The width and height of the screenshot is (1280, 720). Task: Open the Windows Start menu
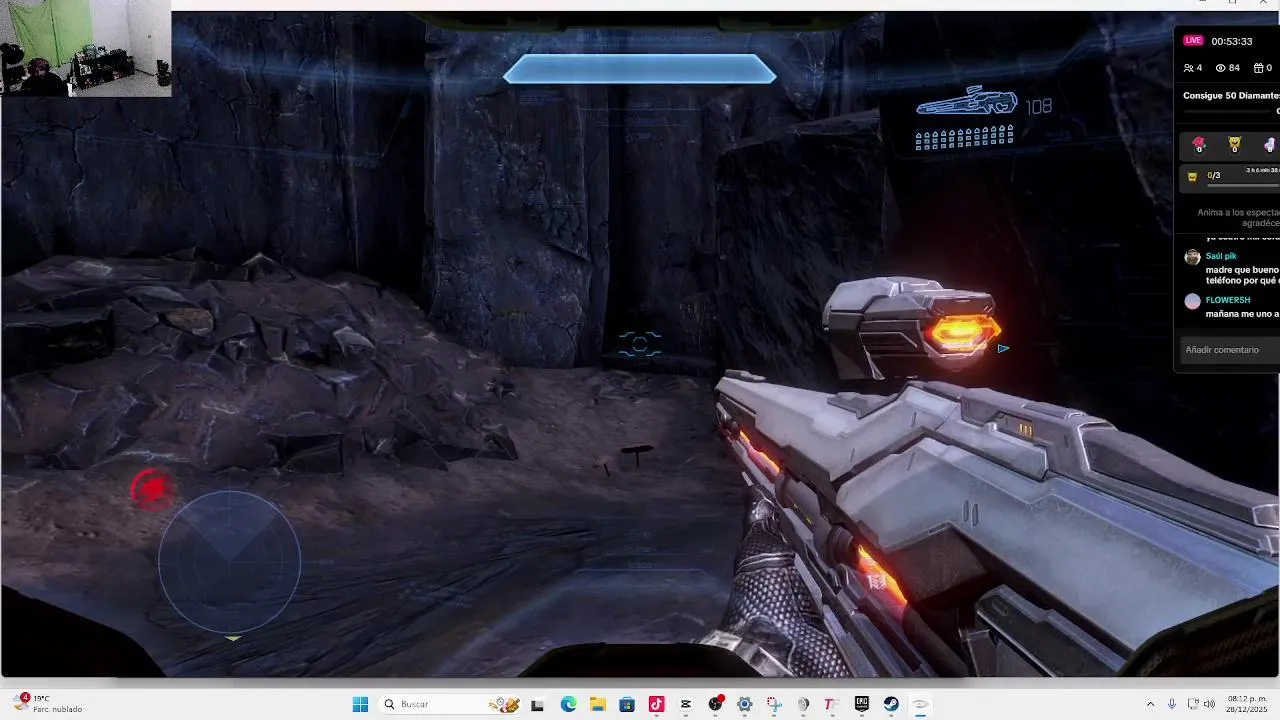(x=360, y=704)
